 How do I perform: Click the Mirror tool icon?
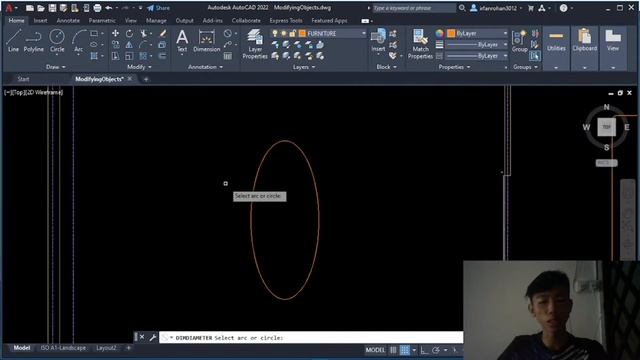click(x=129, y=45)
